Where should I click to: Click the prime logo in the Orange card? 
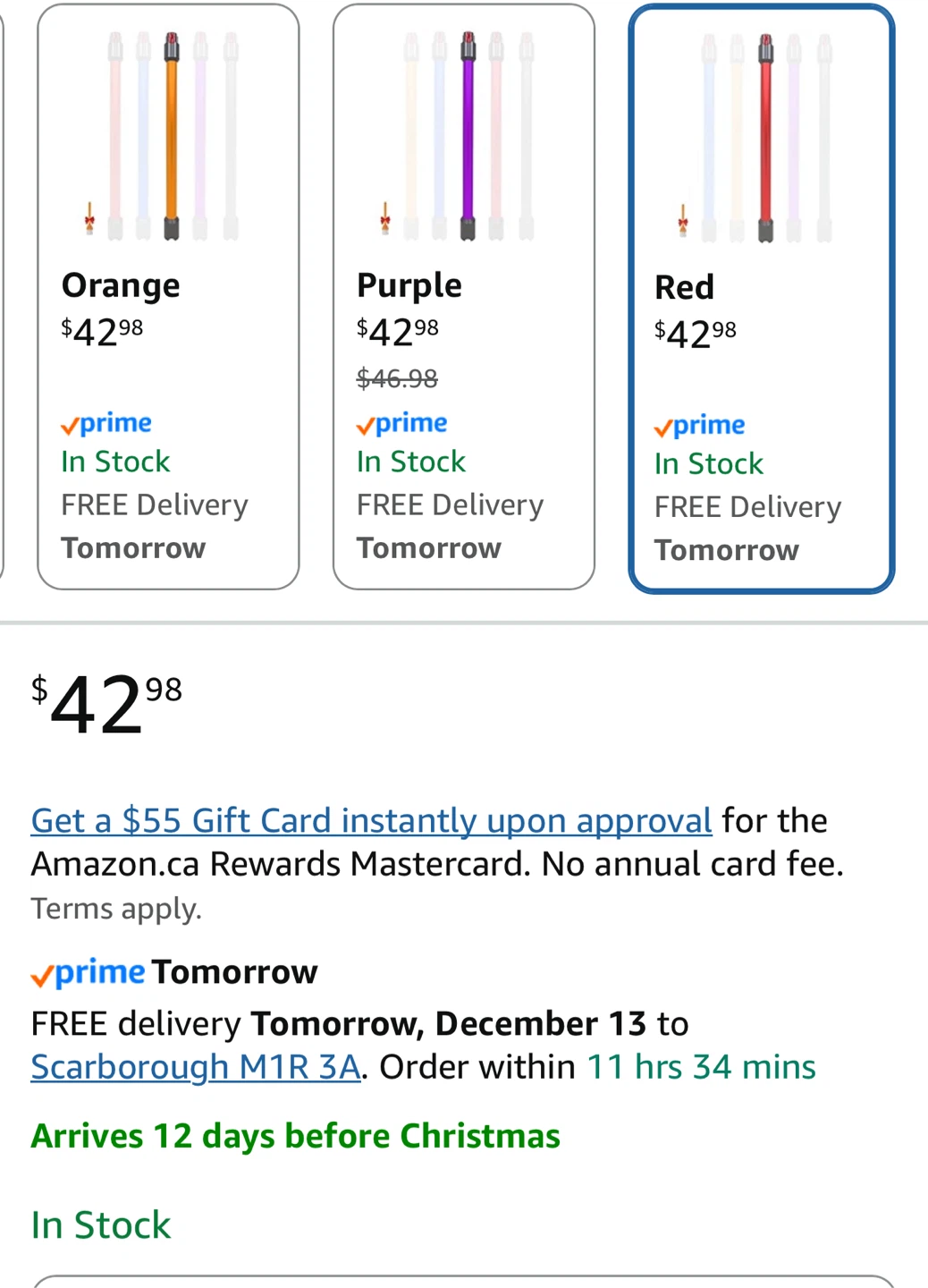[x=106, y=423]
